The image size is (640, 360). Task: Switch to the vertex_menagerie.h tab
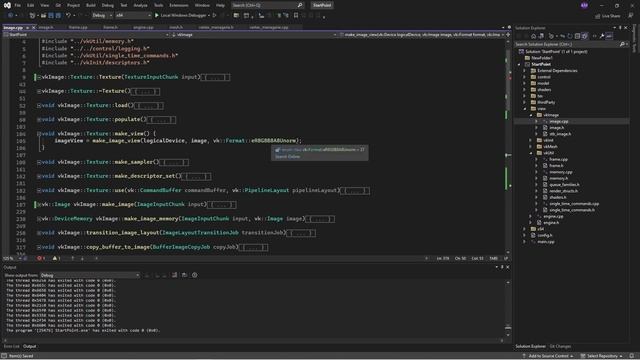click(216, 27)
